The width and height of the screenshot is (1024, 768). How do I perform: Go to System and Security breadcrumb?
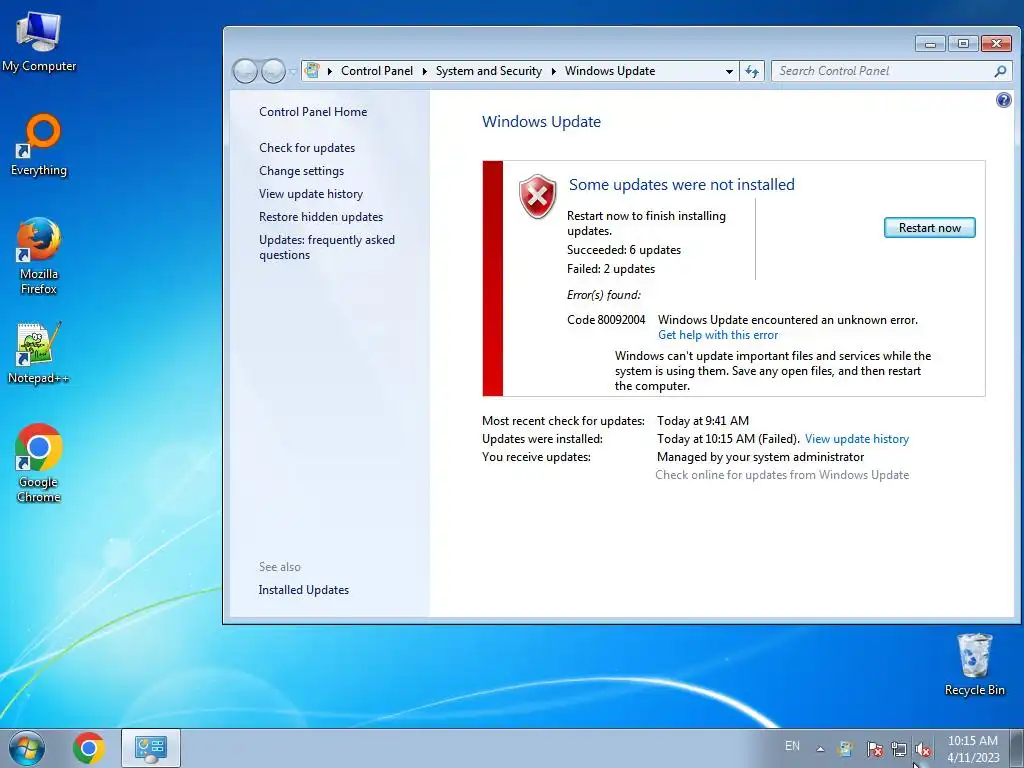coord(488,71)
